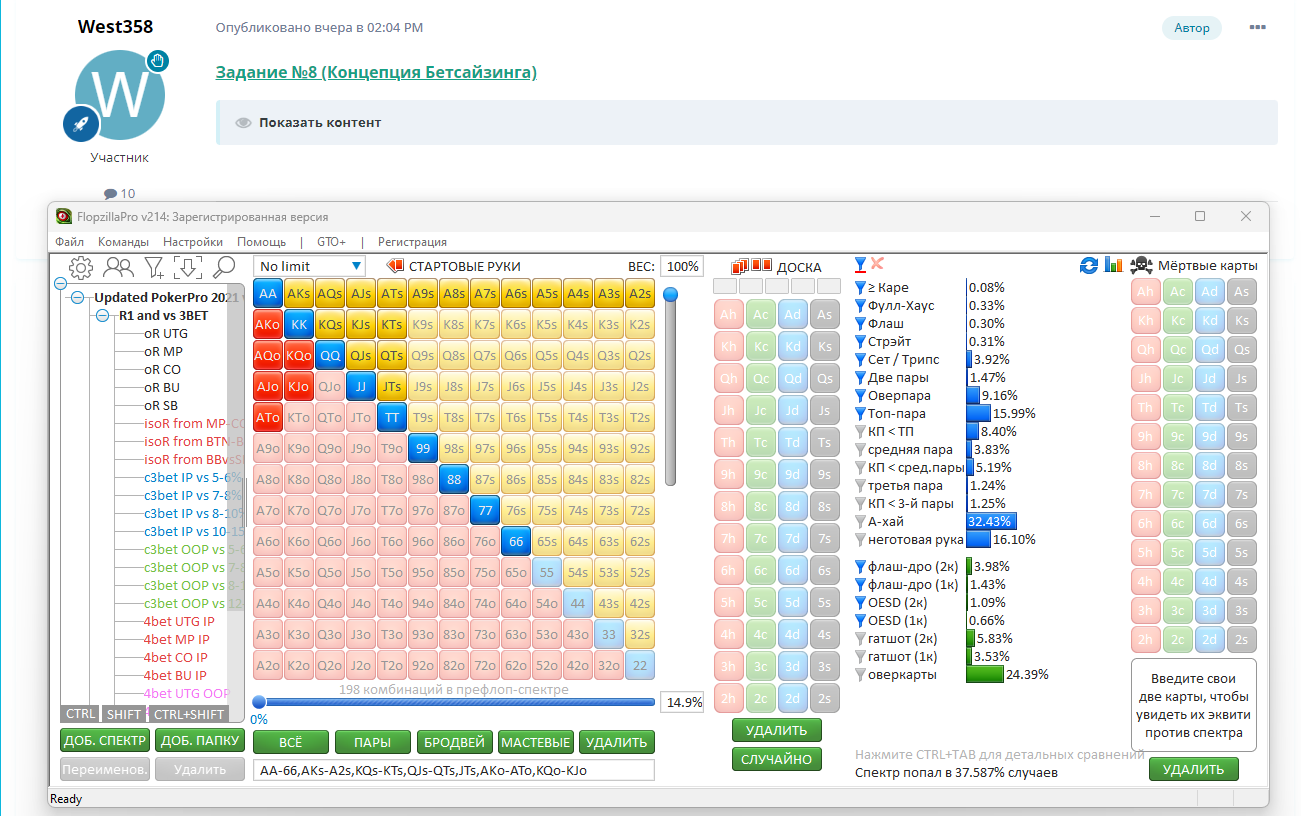Click the grey funnel next to оверкарты
The image size is (1301, 816).
point(861,675)
